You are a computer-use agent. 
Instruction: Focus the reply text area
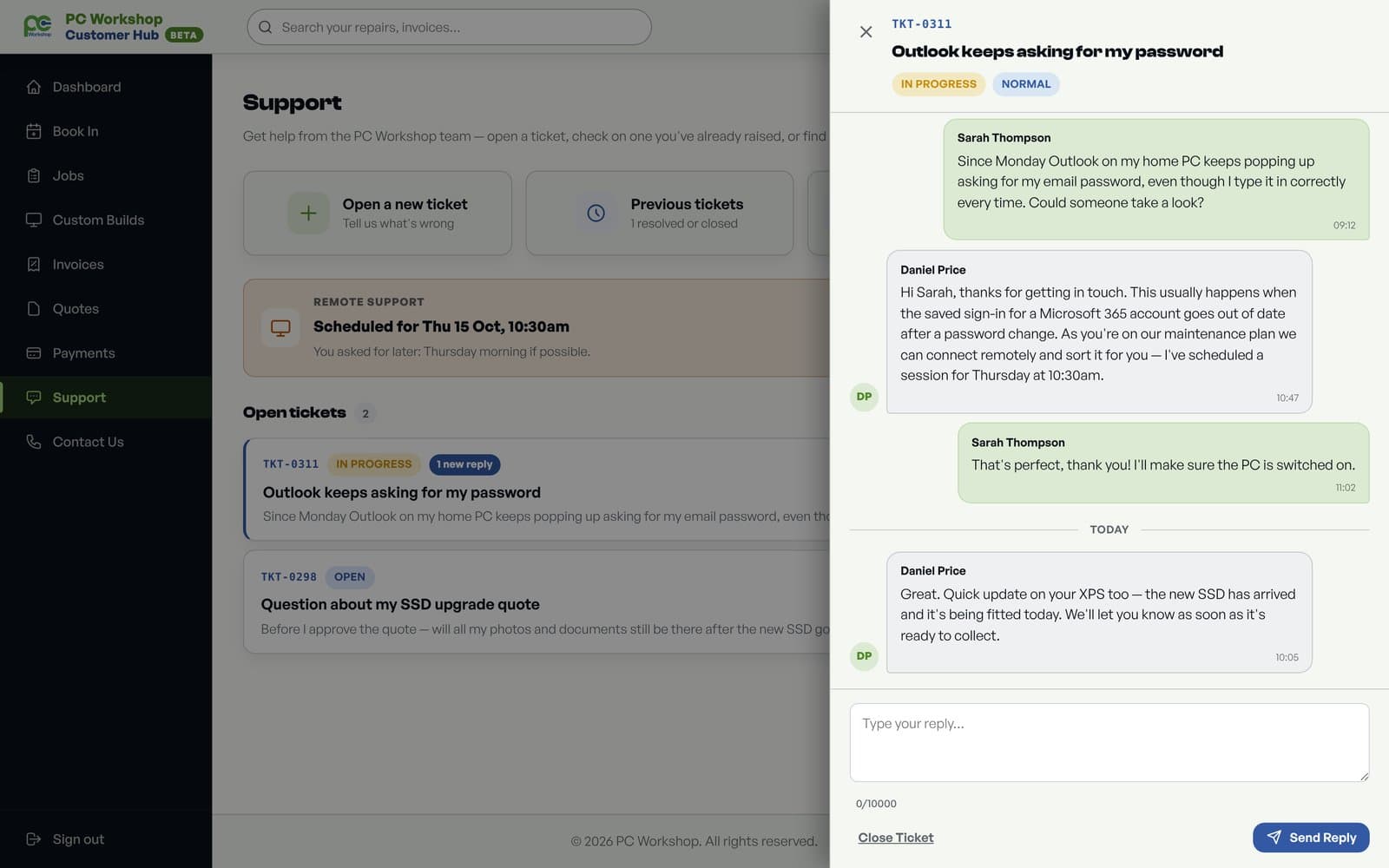click(1109, 742)
